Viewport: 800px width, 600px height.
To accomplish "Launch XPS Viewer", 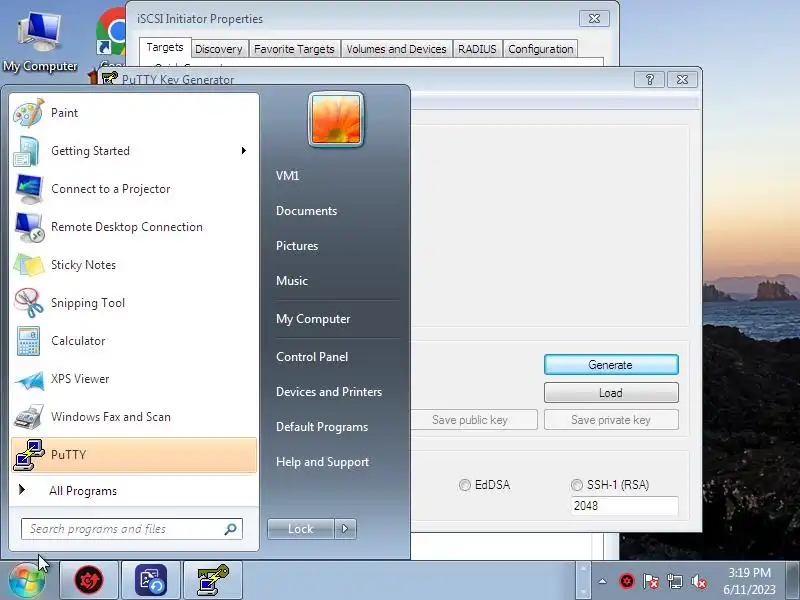I will coord(134,379).
